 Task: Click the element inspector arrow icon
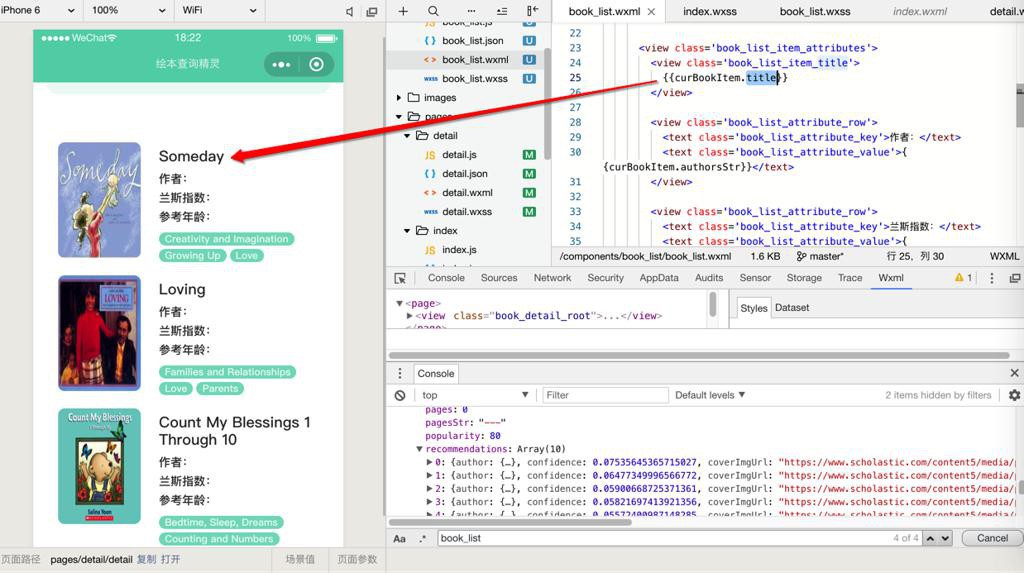tap(400, 278)
